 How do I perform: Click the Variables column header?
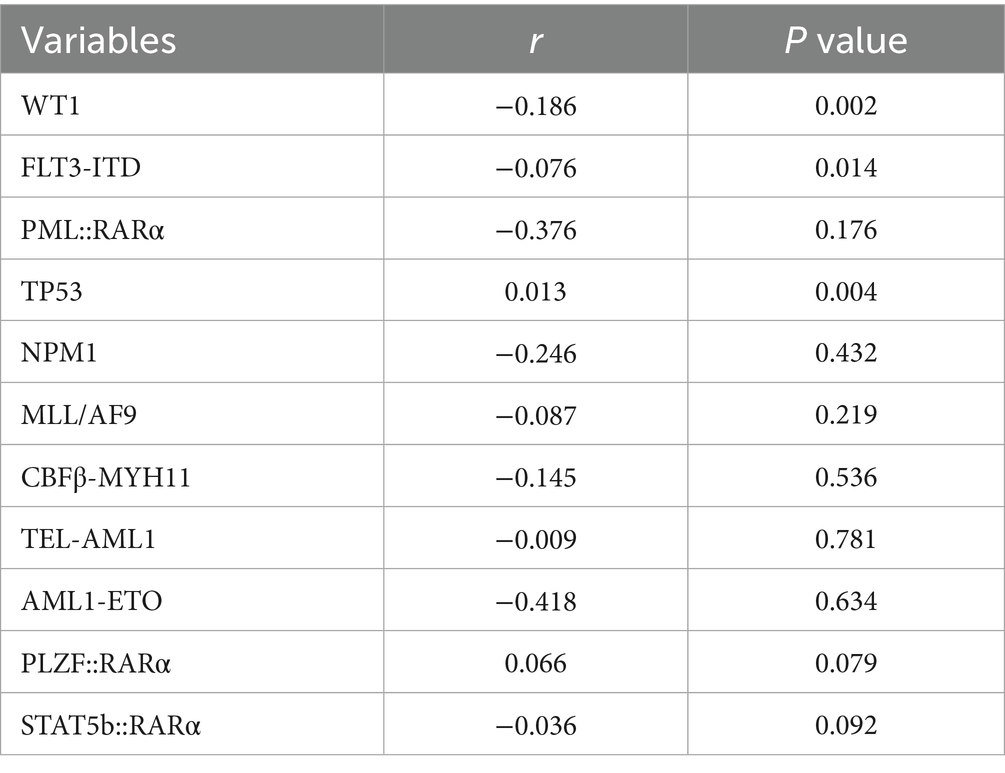pos(99,39)
